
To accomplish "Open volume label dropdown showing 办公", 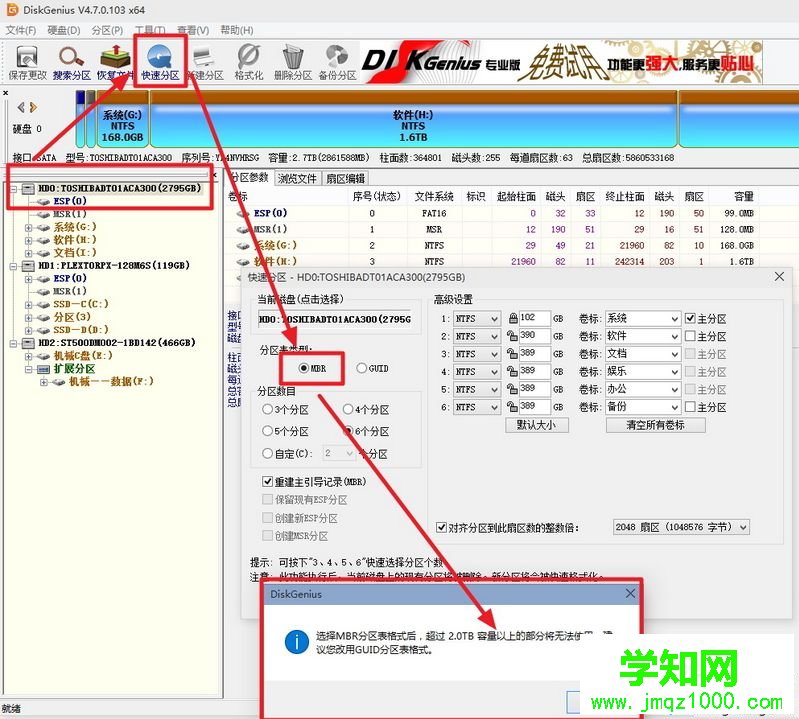I will click(x=643, y=389).
